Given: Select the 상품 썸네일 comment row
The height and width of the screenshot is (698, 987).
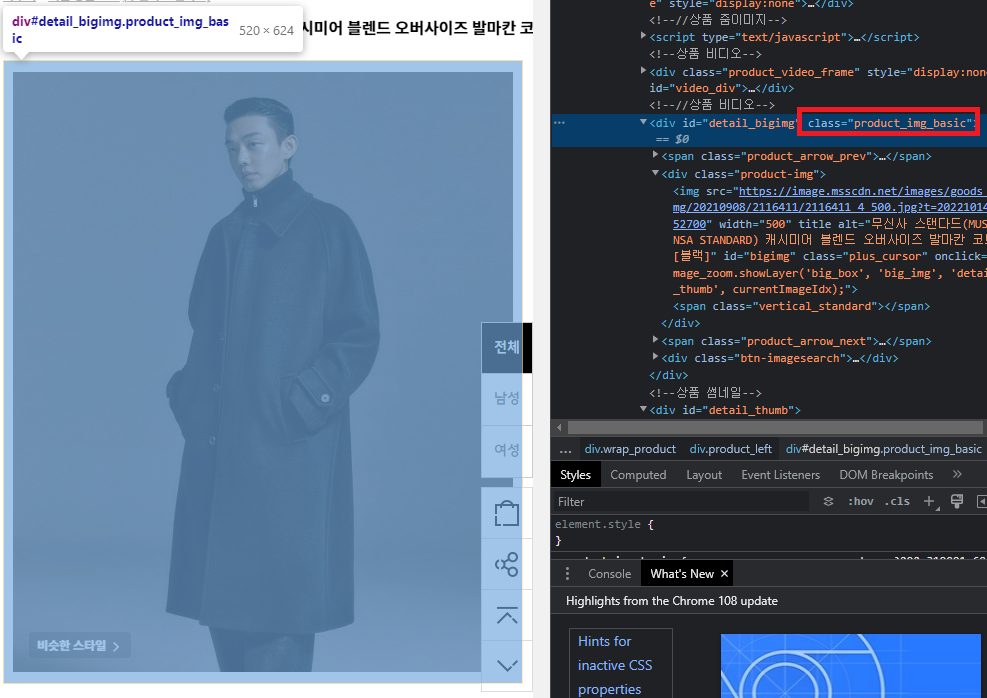Looking at the screenshot, I should 706,393.
